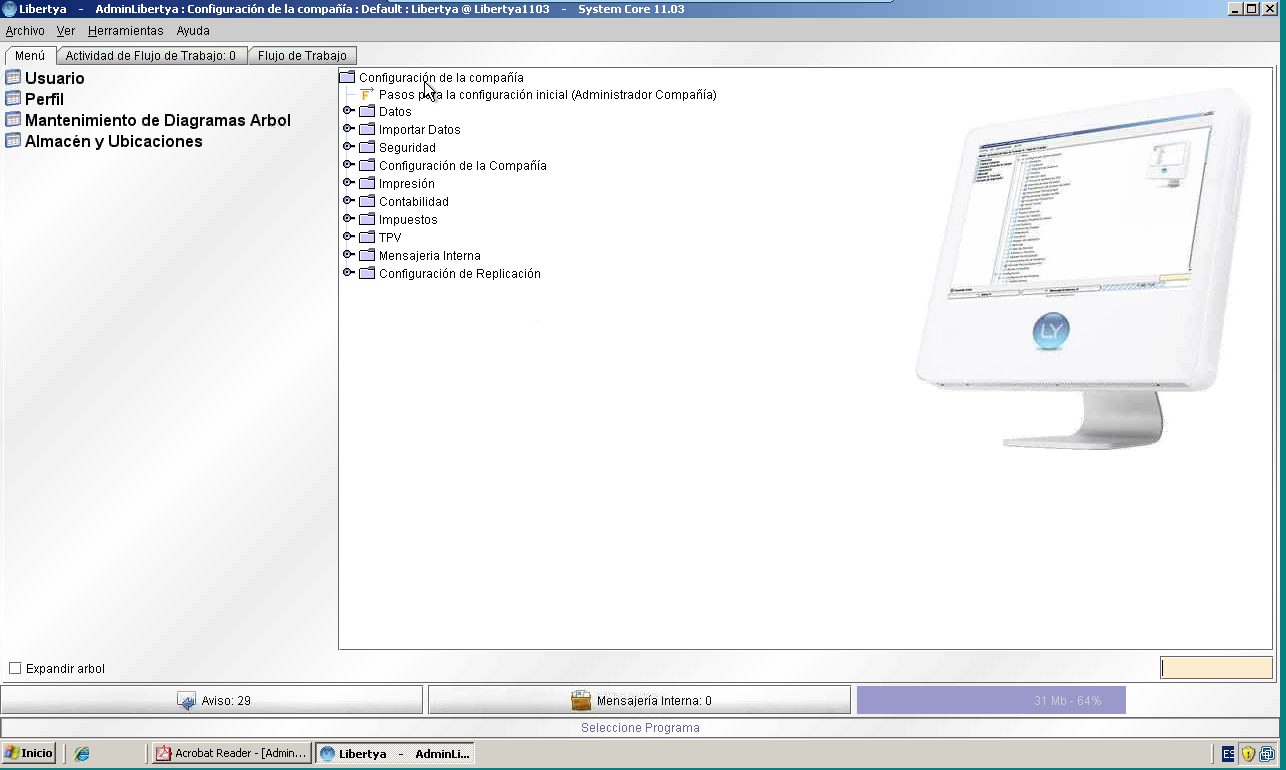Click the root folder icon of Configuración de la compañía
This screenshot has width=1286, height=770.
pos(347,77)
